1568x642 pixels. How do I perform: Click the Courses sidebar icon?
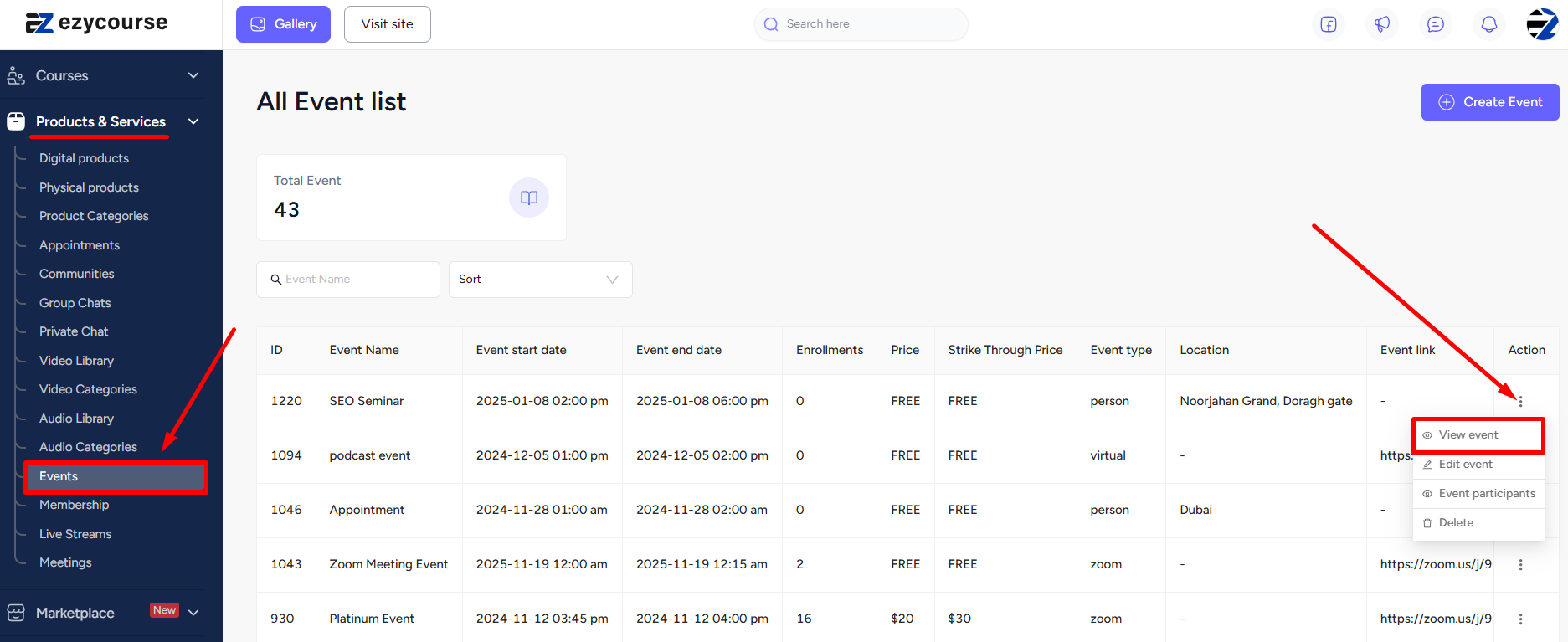[16, 76]
